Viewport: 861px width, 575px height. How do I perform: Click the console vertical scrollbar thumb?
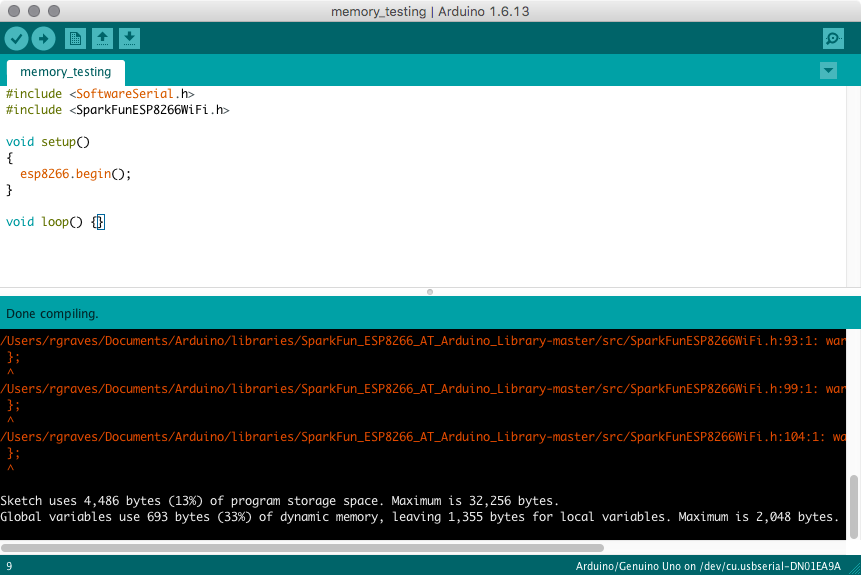tap(853, 505)
